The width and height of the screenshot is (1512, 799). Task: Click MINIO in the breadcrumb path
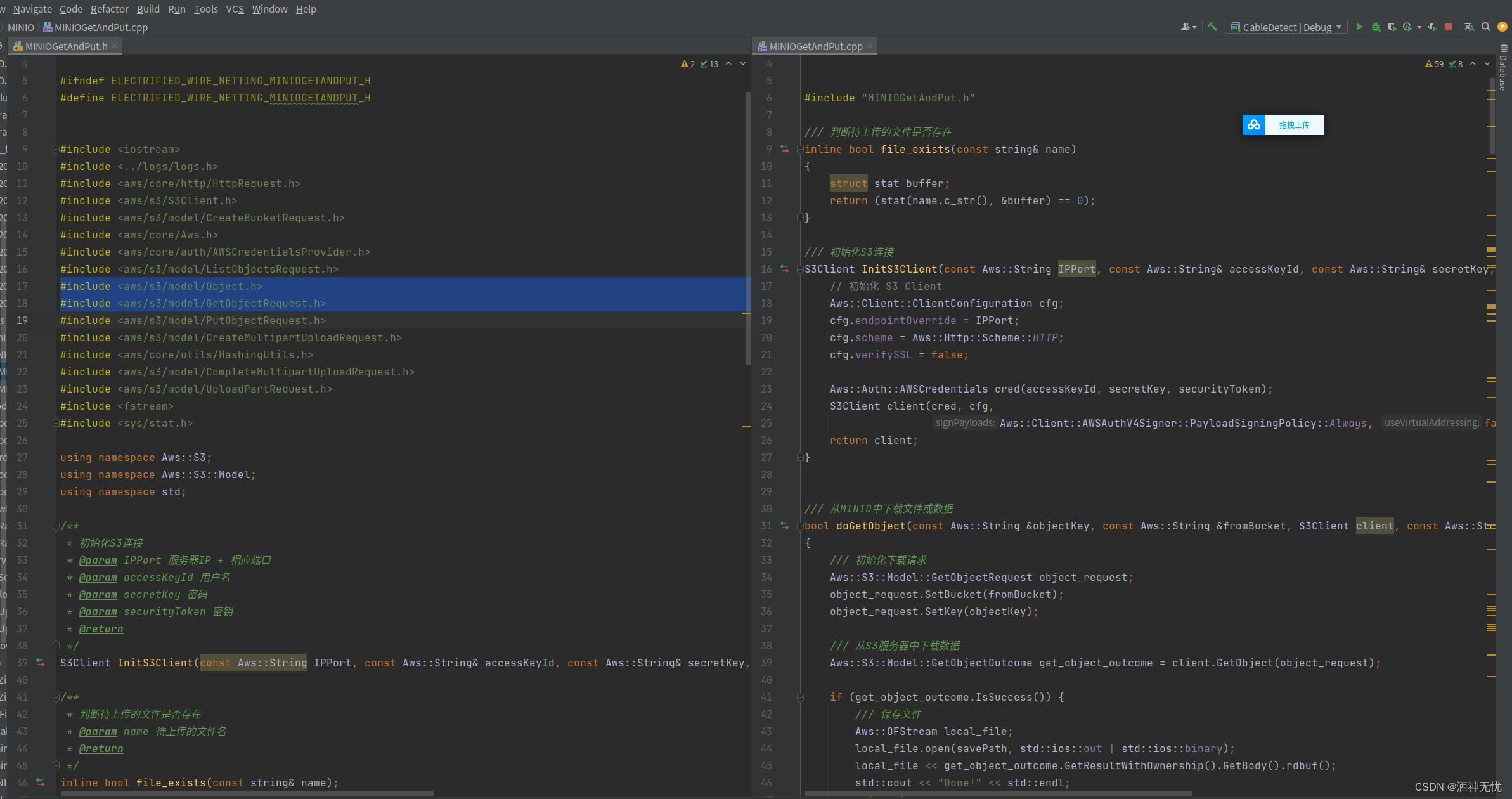coord(20,27)
